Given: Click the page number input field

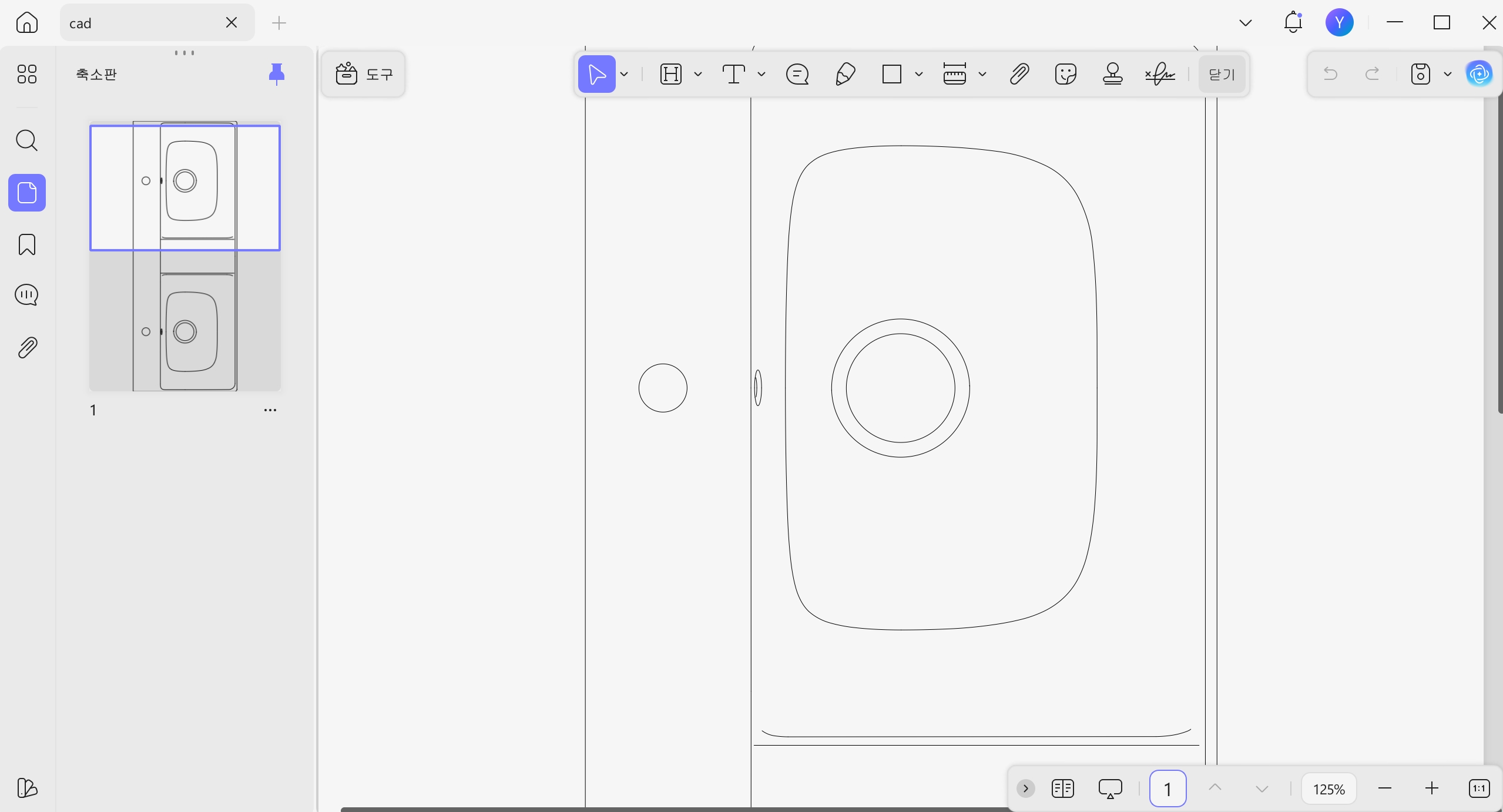Looking at the screenshot, I should [x=1168, y=788].
